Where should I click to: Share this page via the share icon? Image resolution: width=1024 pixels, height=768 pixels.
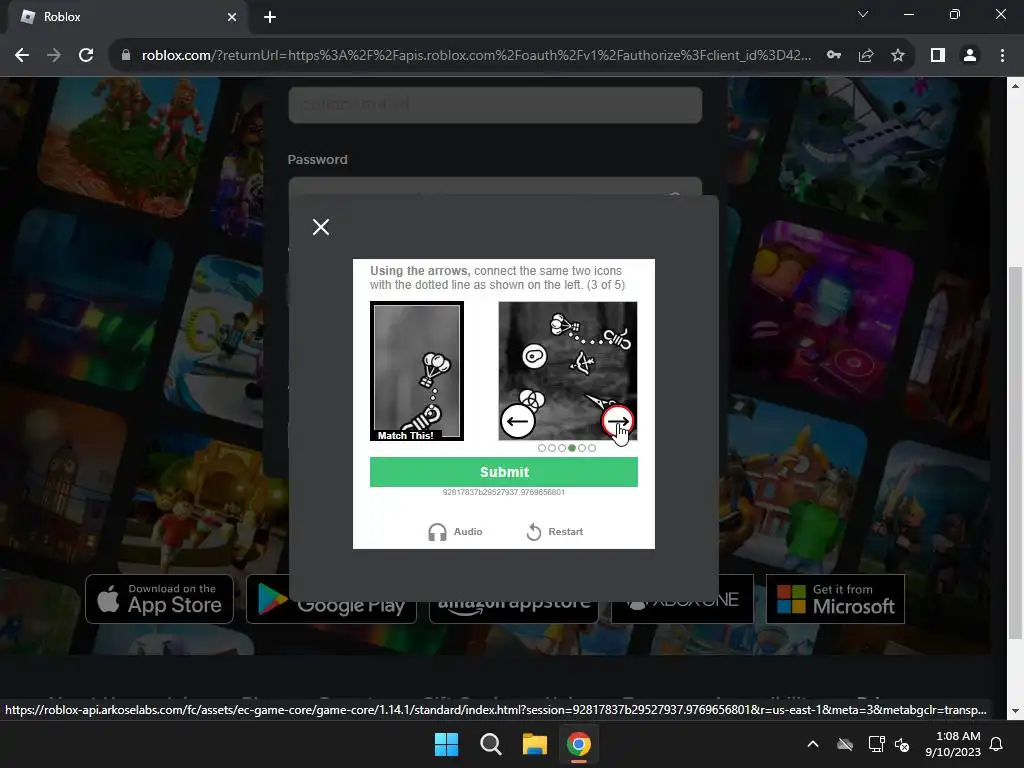point(866,56)
